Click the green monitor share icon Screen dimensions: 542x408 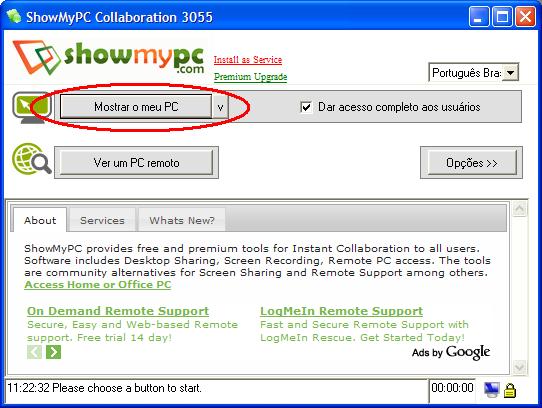pos(32,107)
